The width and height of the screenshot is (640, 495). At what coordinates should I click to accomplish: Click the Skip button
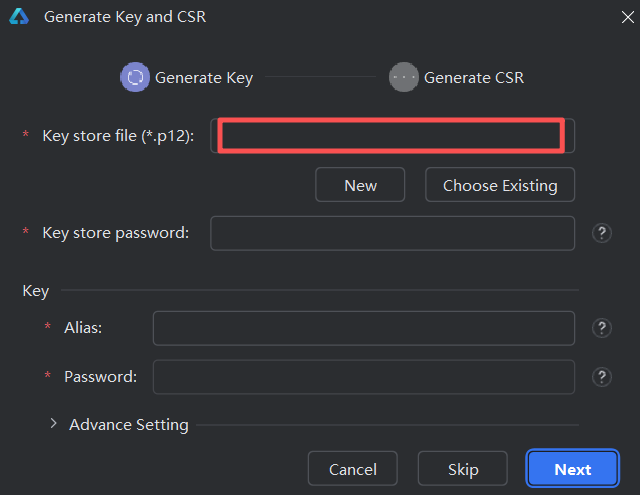462,469
